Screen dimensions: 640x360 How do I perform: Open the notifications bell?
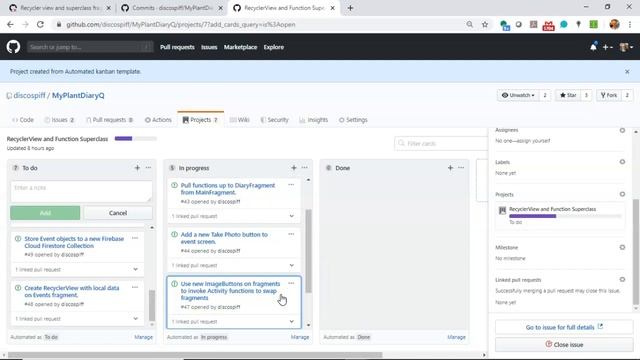pos(593,47)
